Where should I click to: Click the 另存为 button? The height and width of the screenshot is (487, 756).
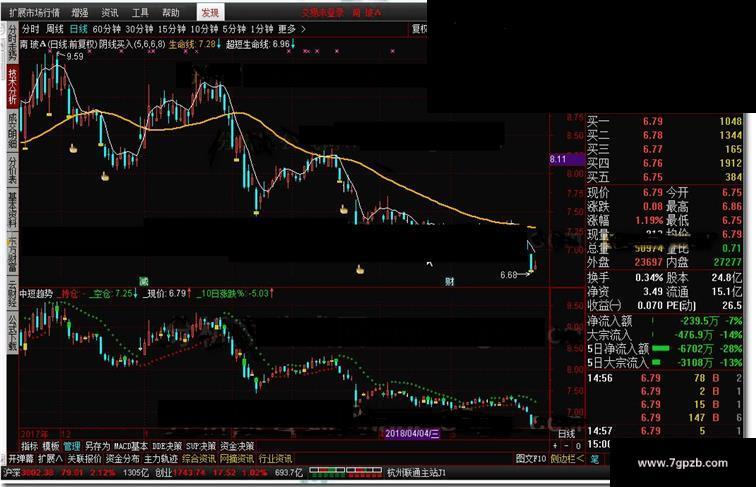point(97,446)
